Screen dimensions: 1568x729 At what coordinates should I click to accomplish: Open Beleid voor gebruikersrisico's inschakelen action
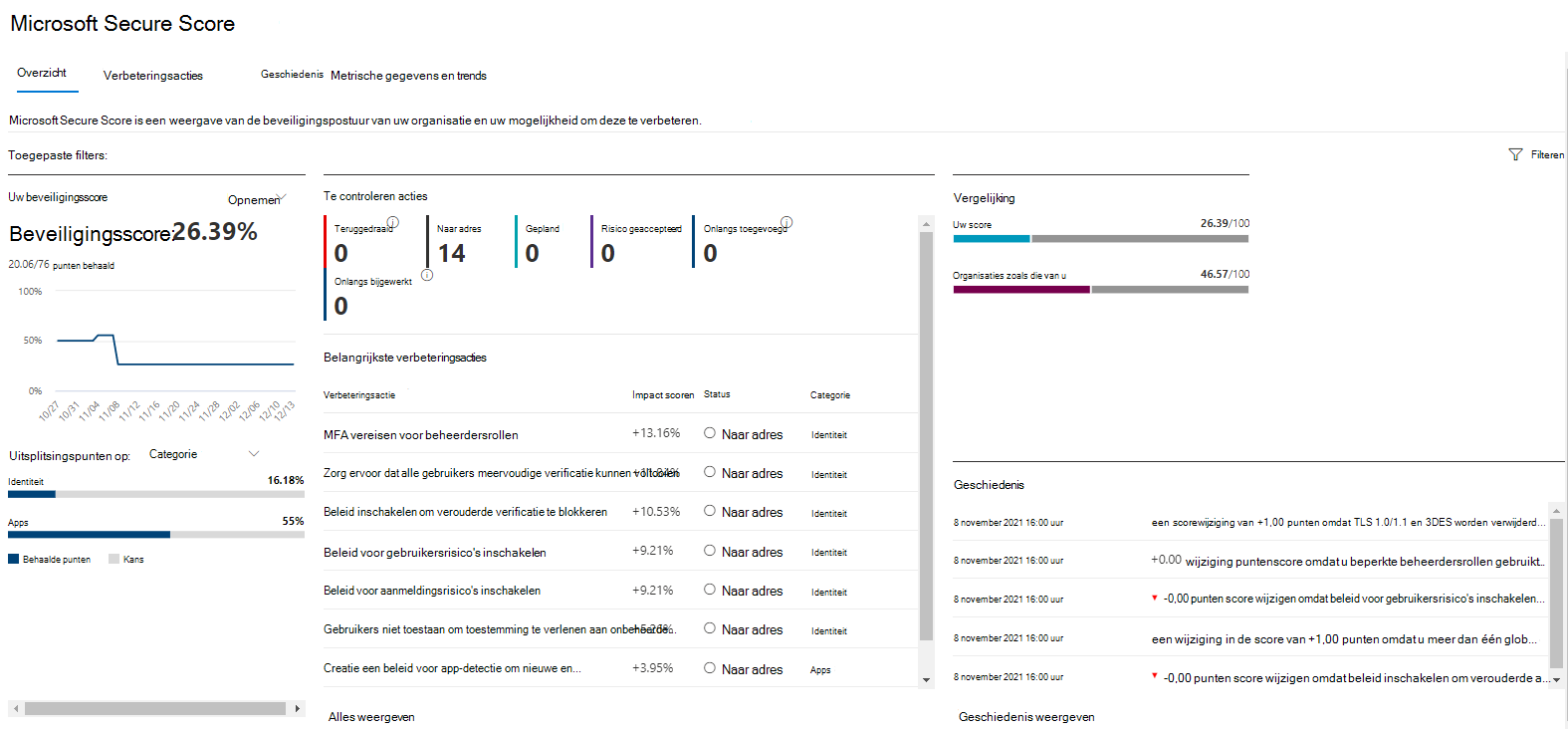tap(435, 553)
